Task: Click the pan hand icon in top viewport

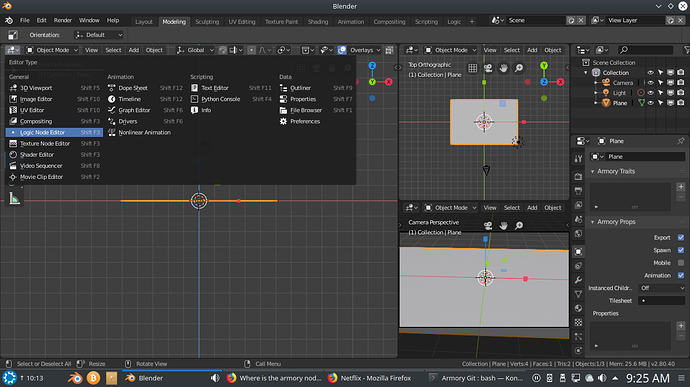Action: pos(503,68)
